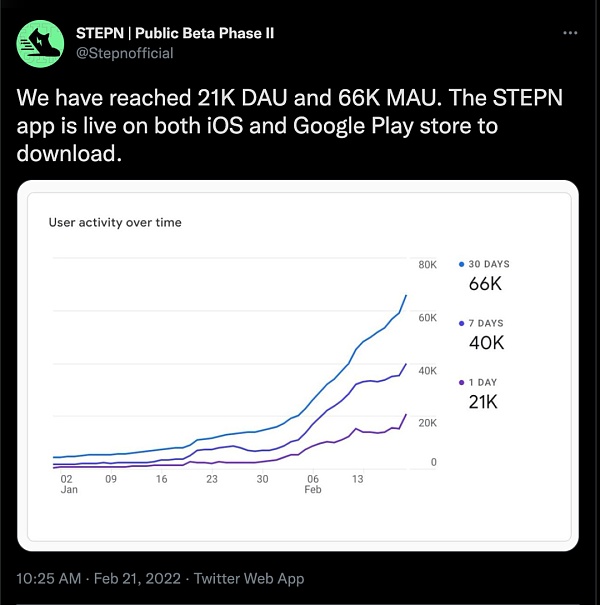
Task: Click the 7 DAYS legend dot
Action: [x=461, y=323]
